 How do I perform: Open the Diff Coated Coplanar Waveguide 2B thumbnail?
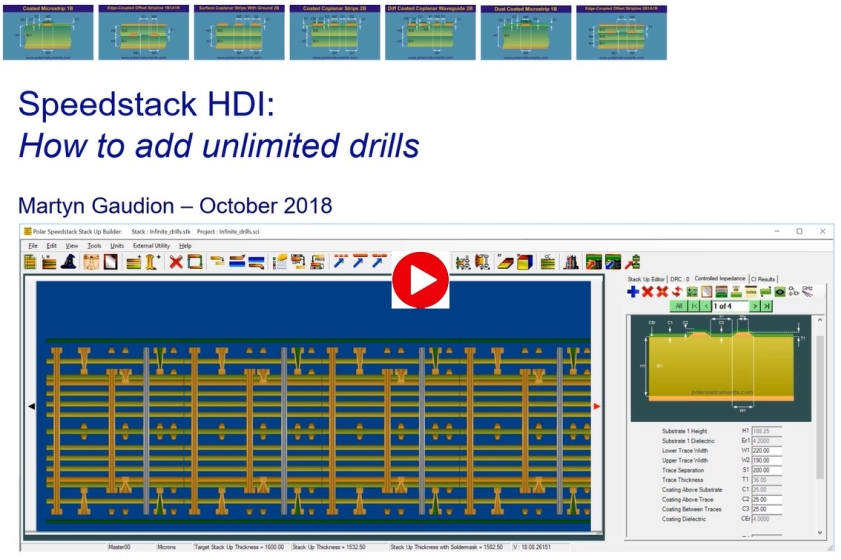pos(430,32)
